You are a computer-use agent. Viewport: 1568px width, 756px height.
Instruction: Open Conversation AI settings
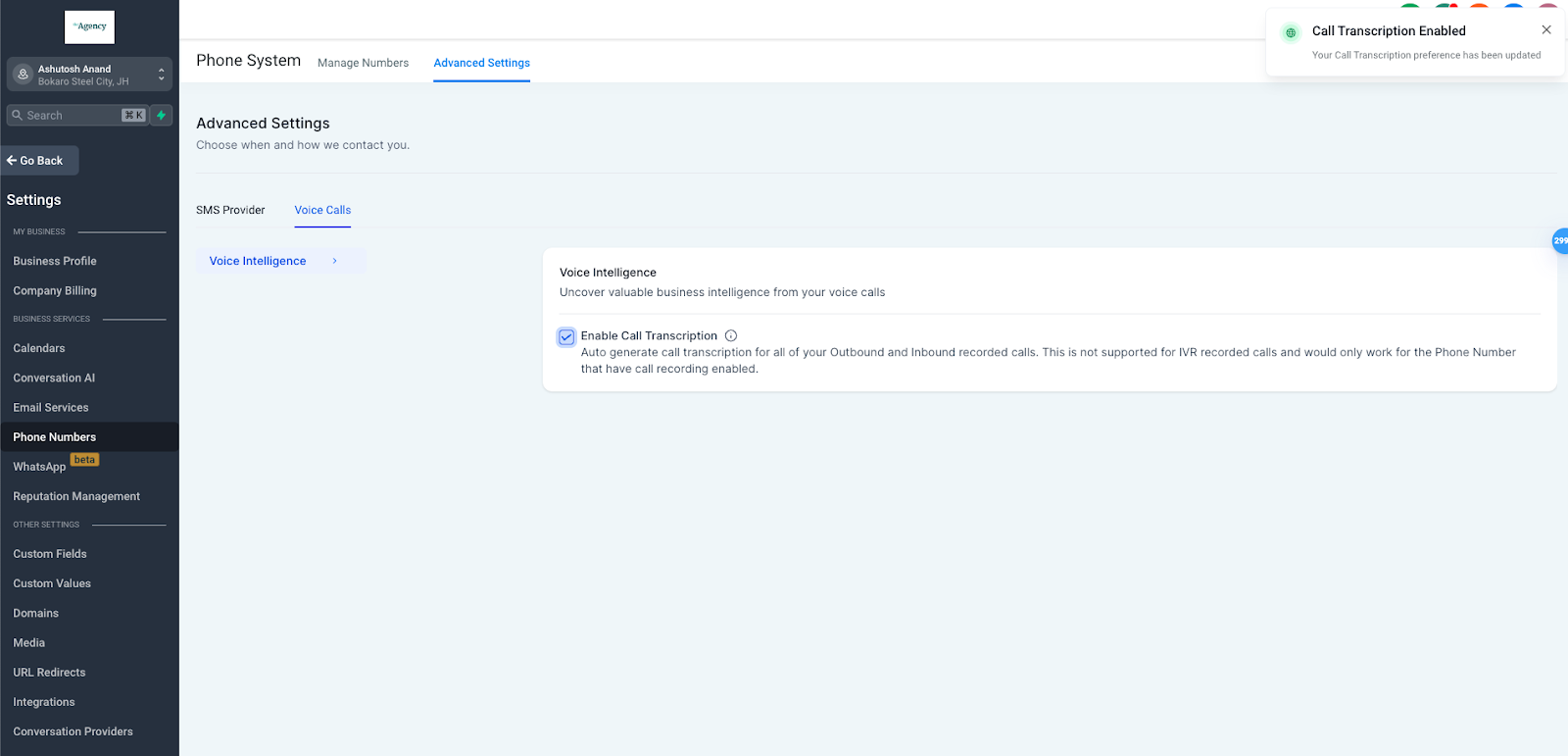pyautogui.click(x=54, y=378)
